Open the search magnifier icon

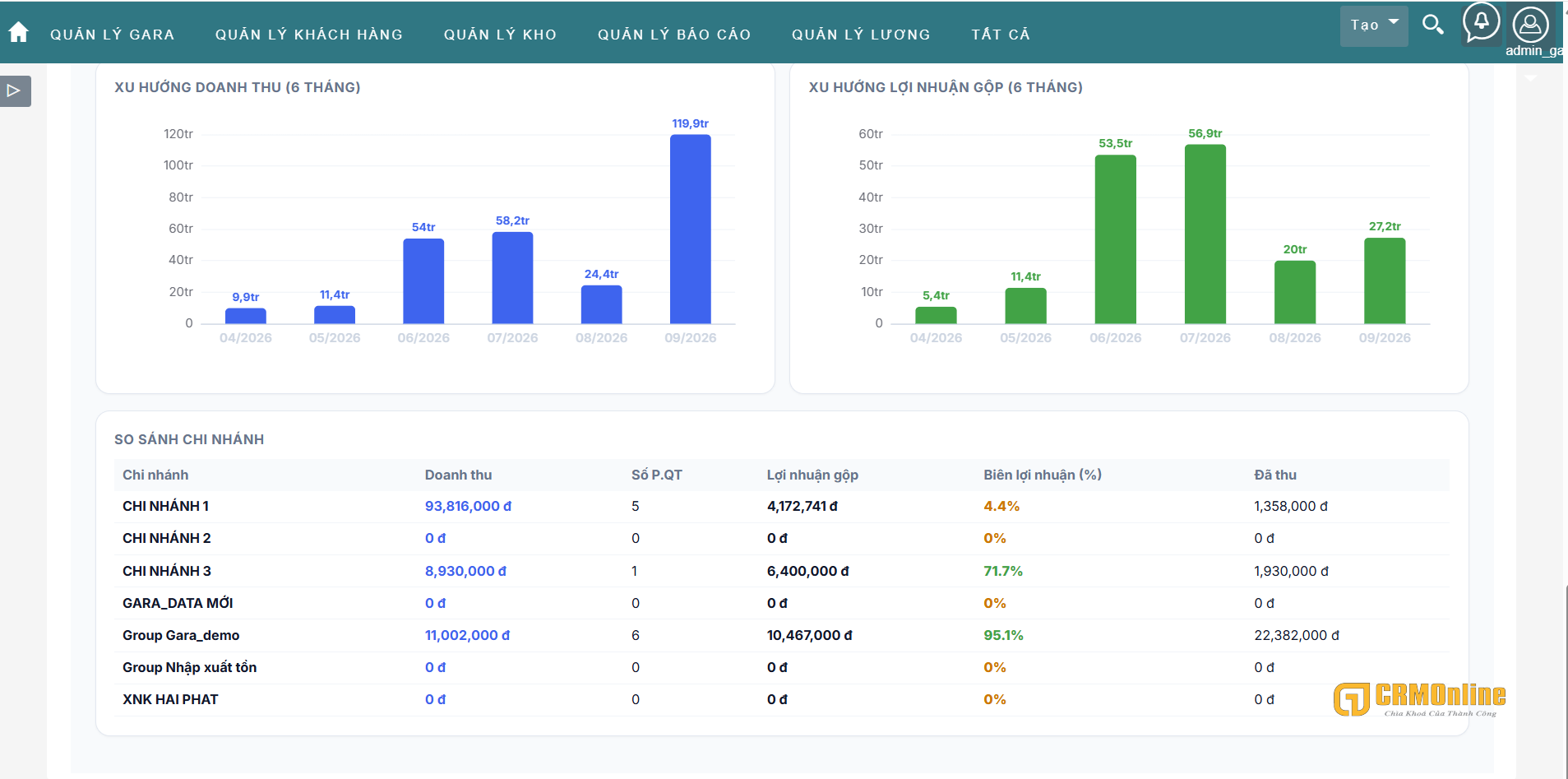click(x=1433, y=26)
